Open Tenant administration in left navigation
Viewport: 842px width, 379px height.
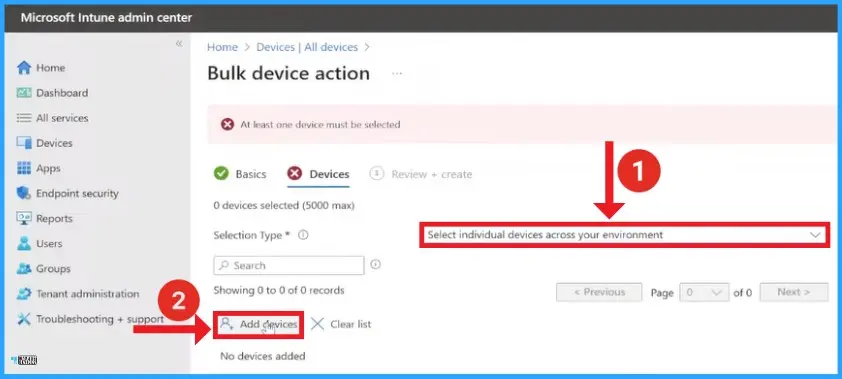(x=88, y=294)
